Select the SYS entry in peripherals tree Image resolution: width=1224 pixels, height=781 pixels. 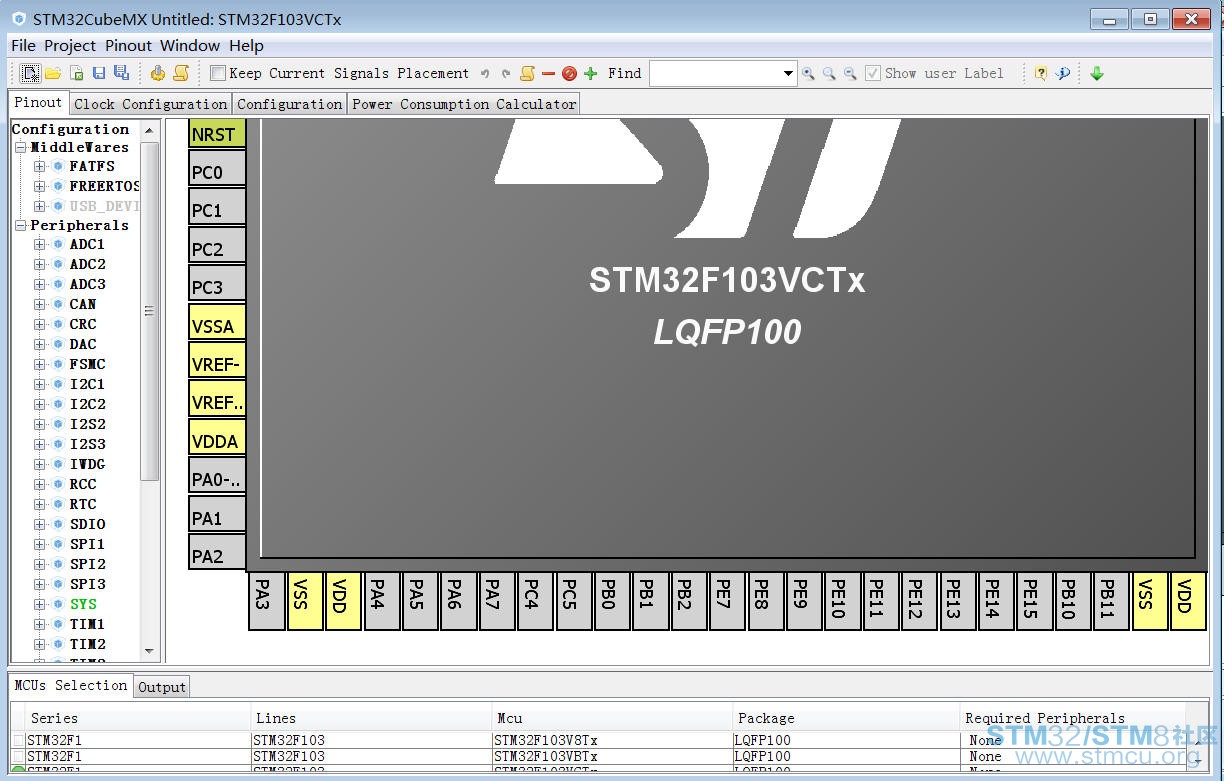83,605
